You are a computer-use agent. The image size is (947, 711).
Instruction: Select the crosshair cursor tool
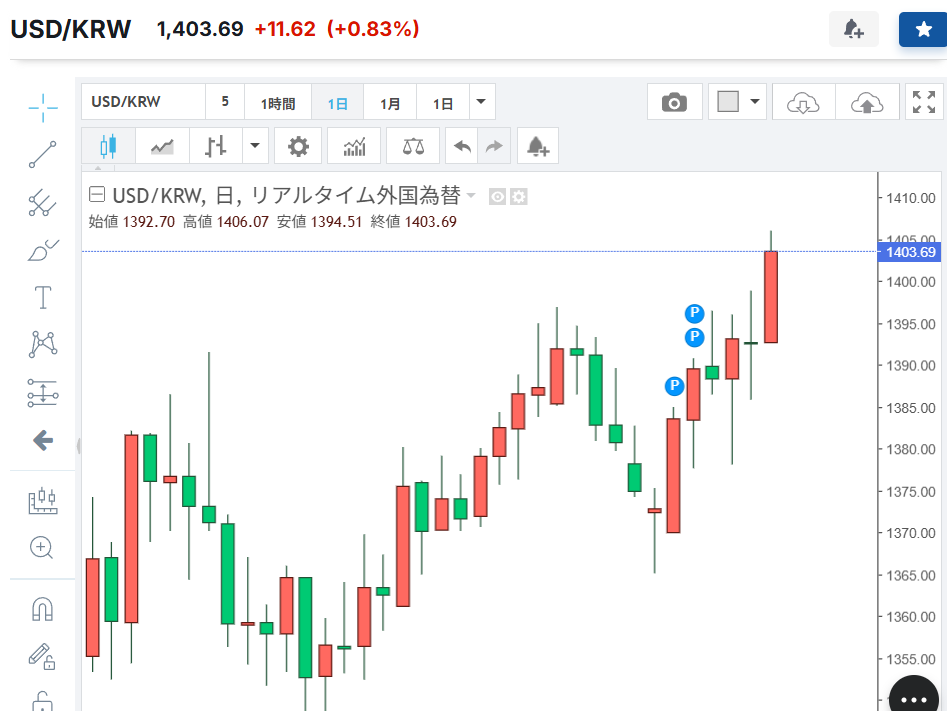[x=43, y=108]
